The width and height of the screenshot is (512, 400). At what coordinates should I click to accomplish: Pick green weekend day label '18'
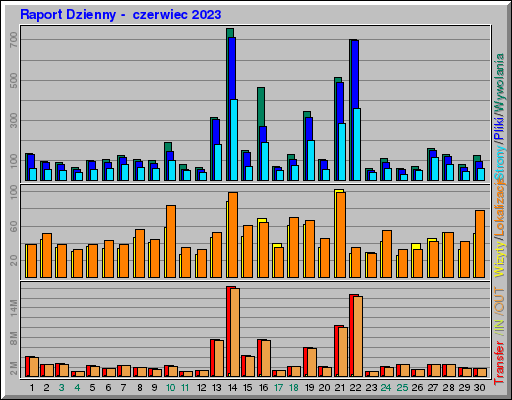tap(294, 388)
